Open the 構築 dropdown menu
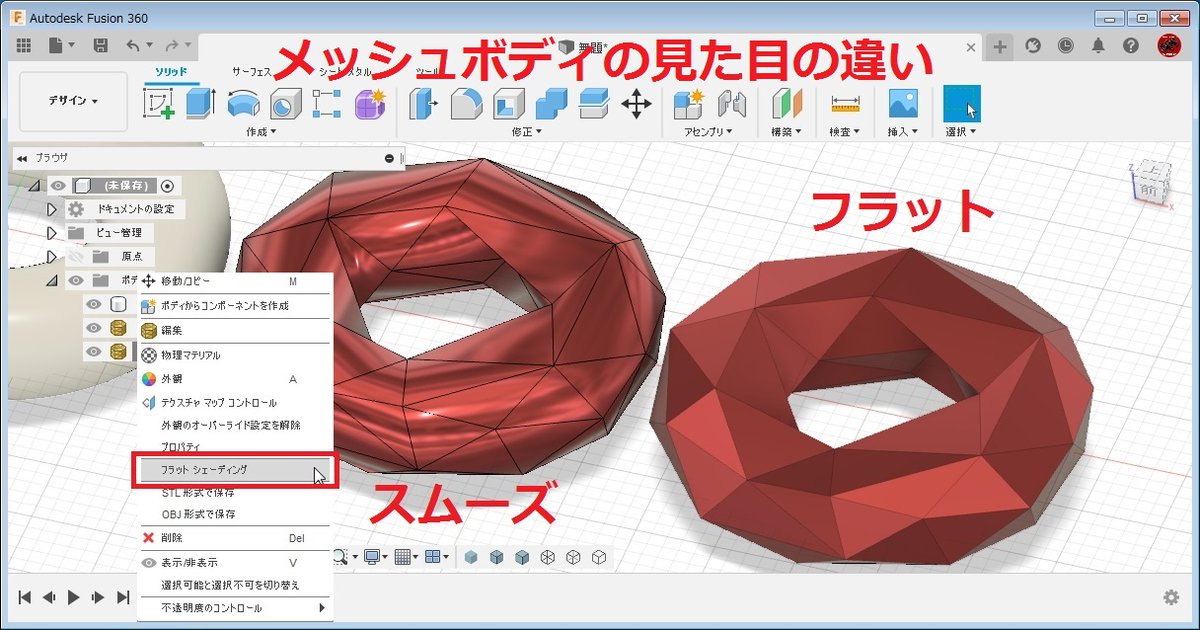The height and width of the screenshot is (630, 1200). pos(787,132)
